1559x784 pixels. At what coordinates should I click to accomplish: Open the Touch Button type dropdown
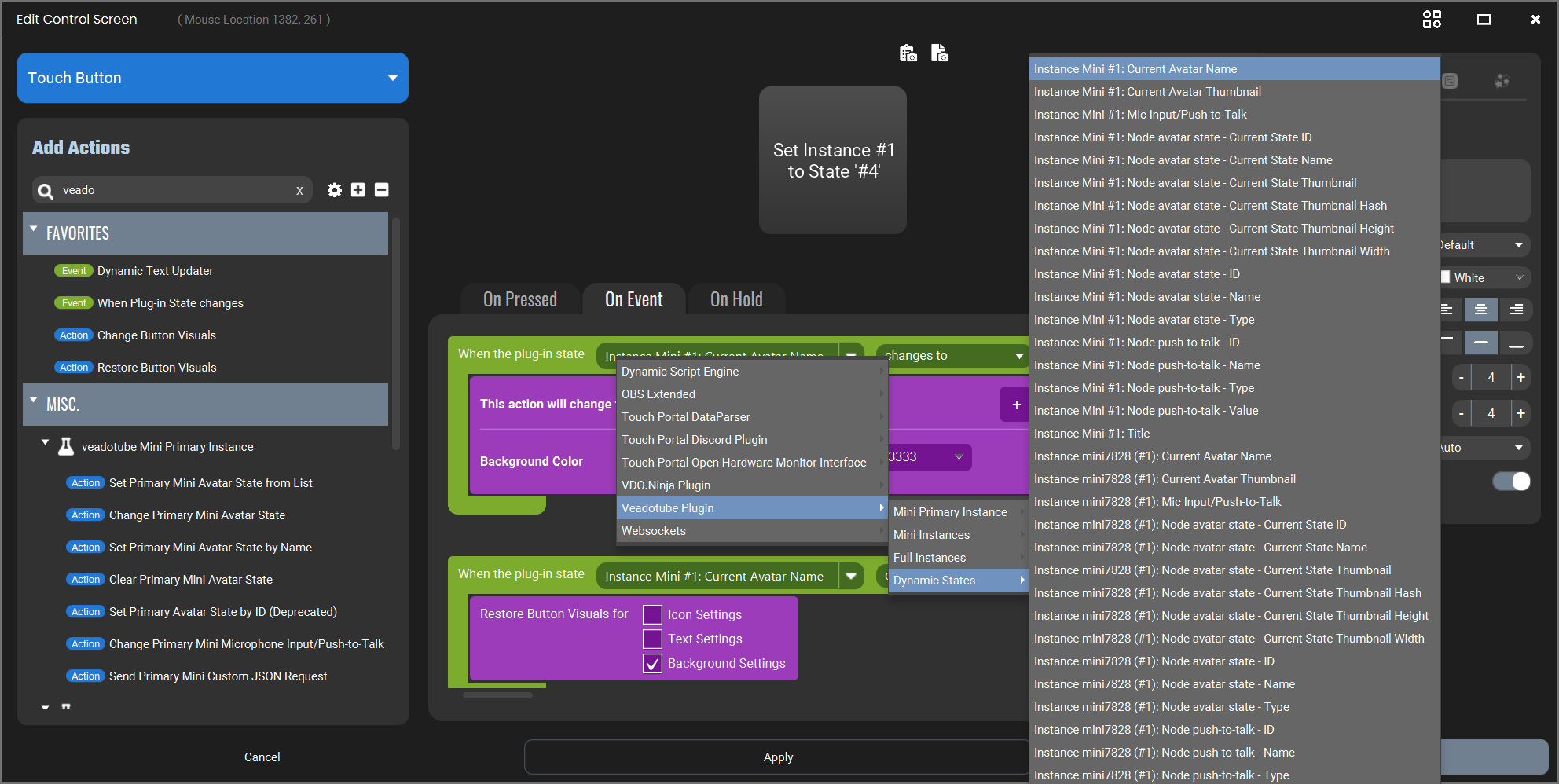pyautogui.click(x=213, y=78)
